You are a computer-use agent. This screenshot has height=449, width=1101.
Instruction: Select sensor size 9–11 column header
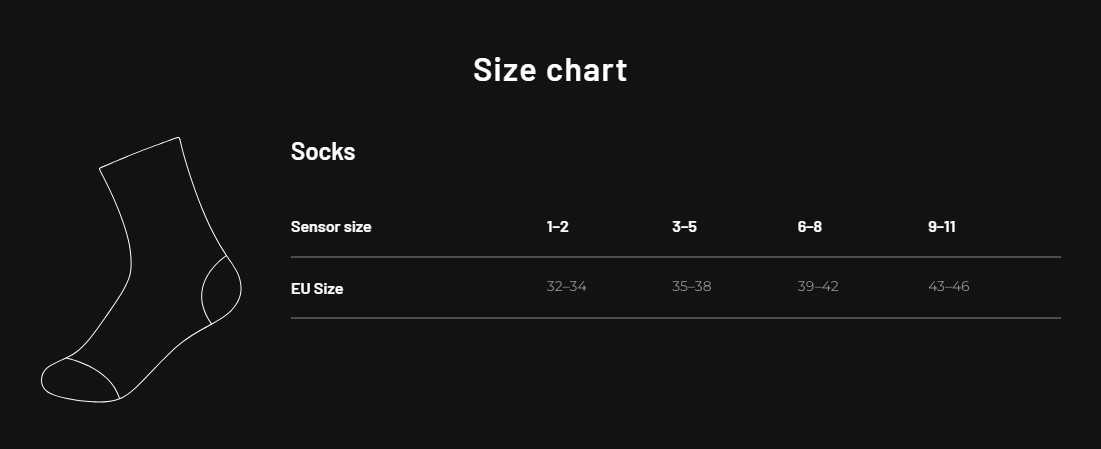(942, 227)
